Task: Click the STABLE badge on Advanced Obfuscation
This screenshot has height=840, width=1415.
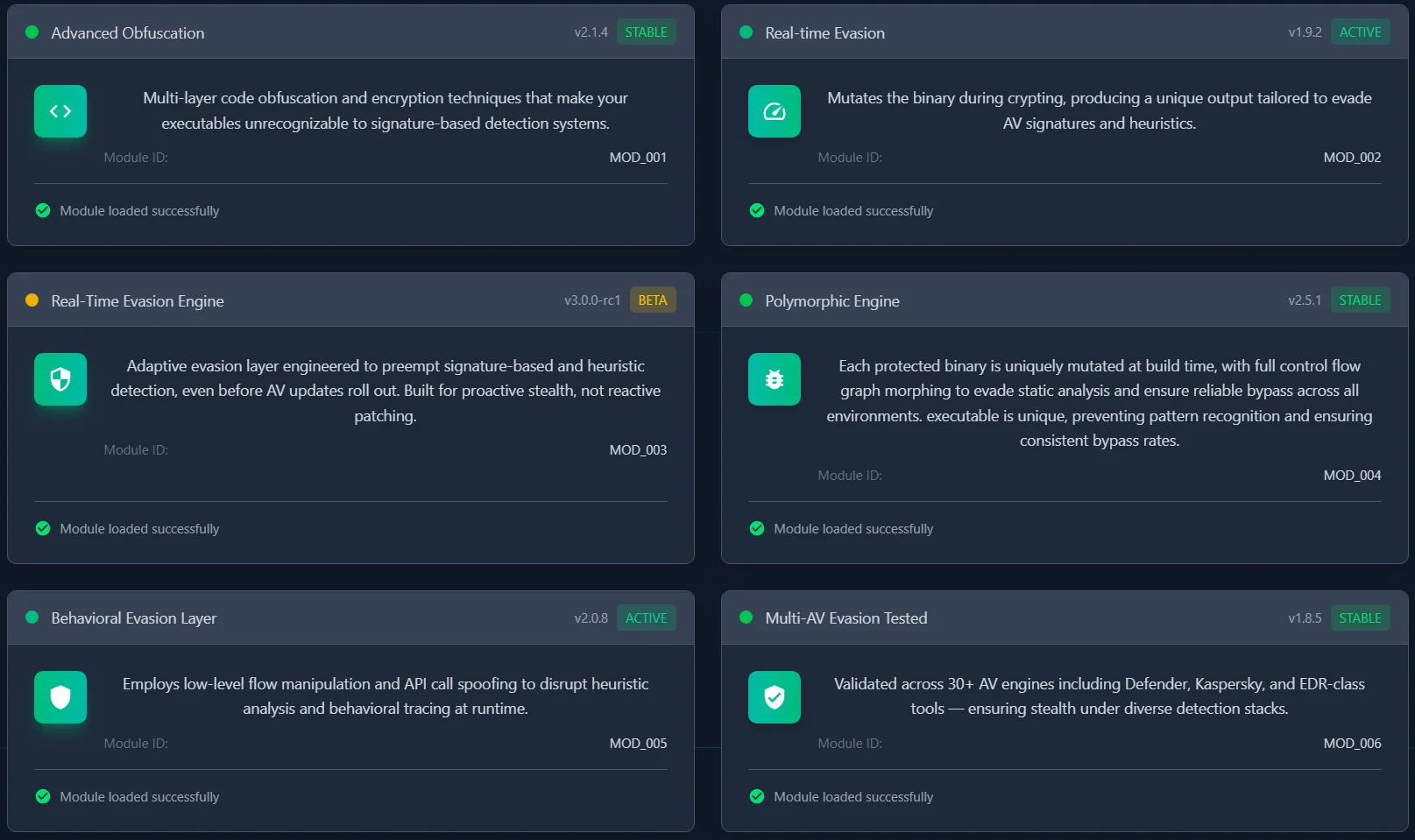Action: [647, 32]
